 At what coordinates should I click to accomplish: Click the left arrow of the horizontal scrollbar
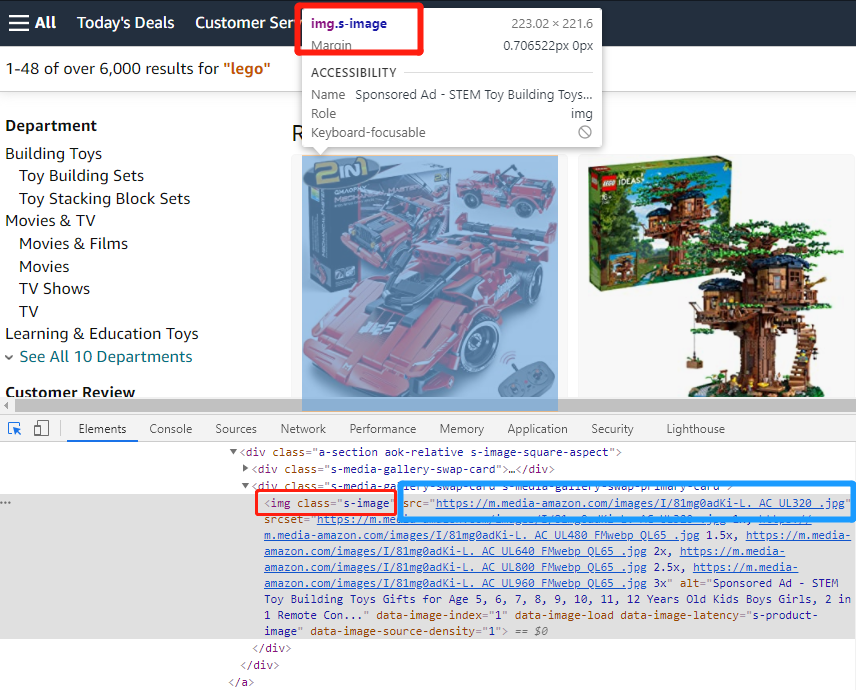[x=6, y=405]
